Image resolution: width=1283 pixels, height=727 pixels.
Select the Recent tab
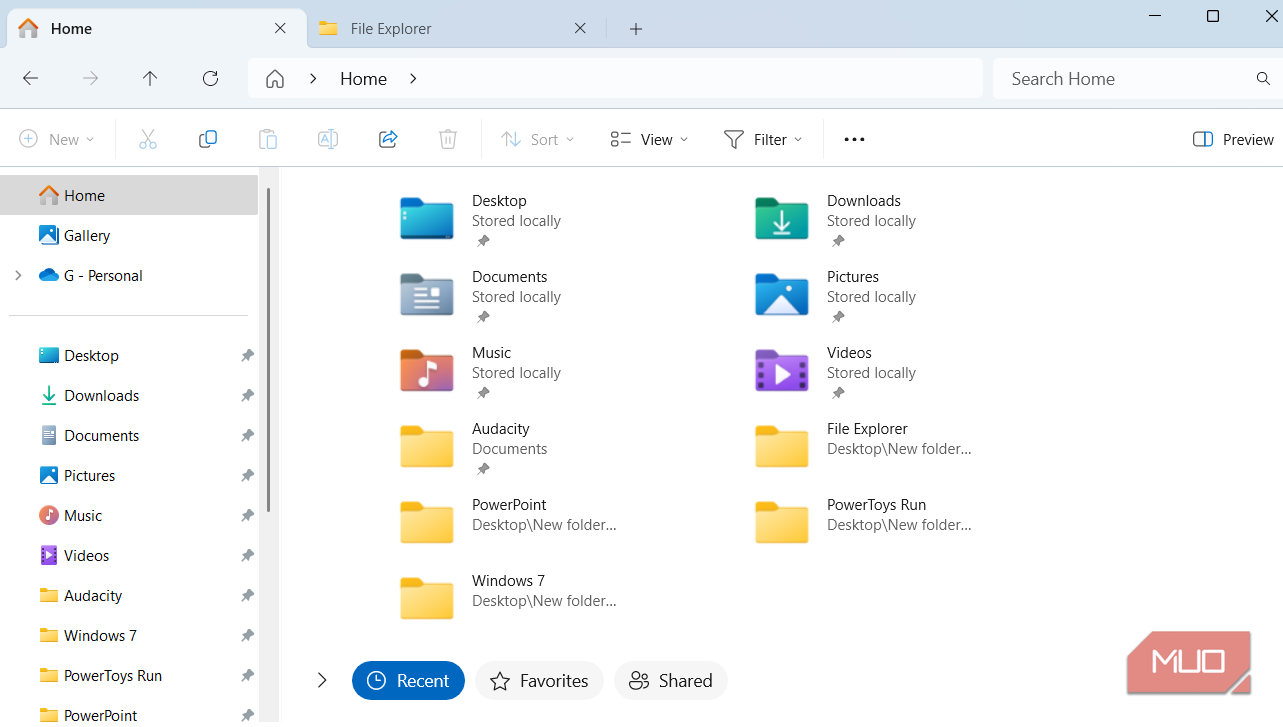click(x=408, y=681)
